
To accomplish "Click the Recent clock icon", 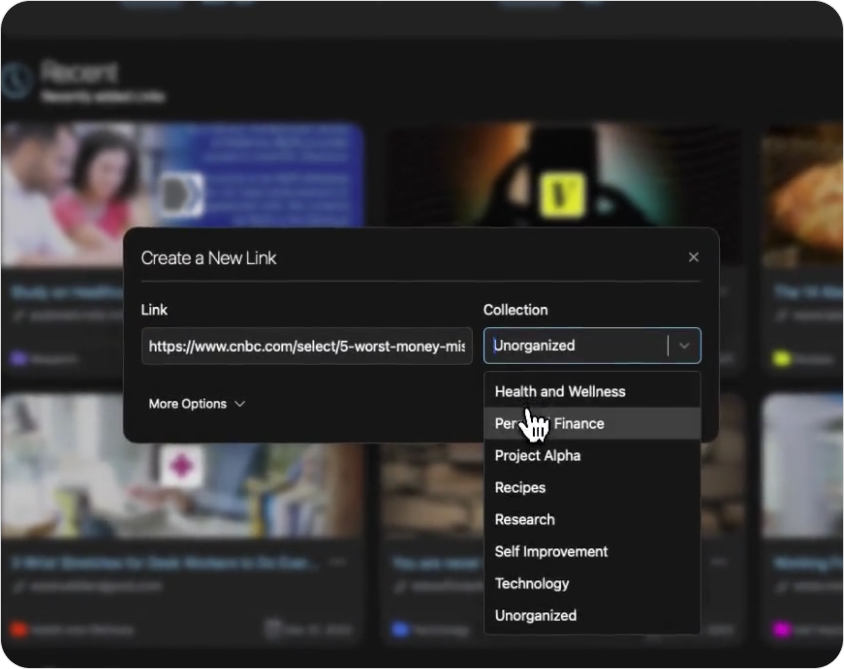I will (14, 80).
